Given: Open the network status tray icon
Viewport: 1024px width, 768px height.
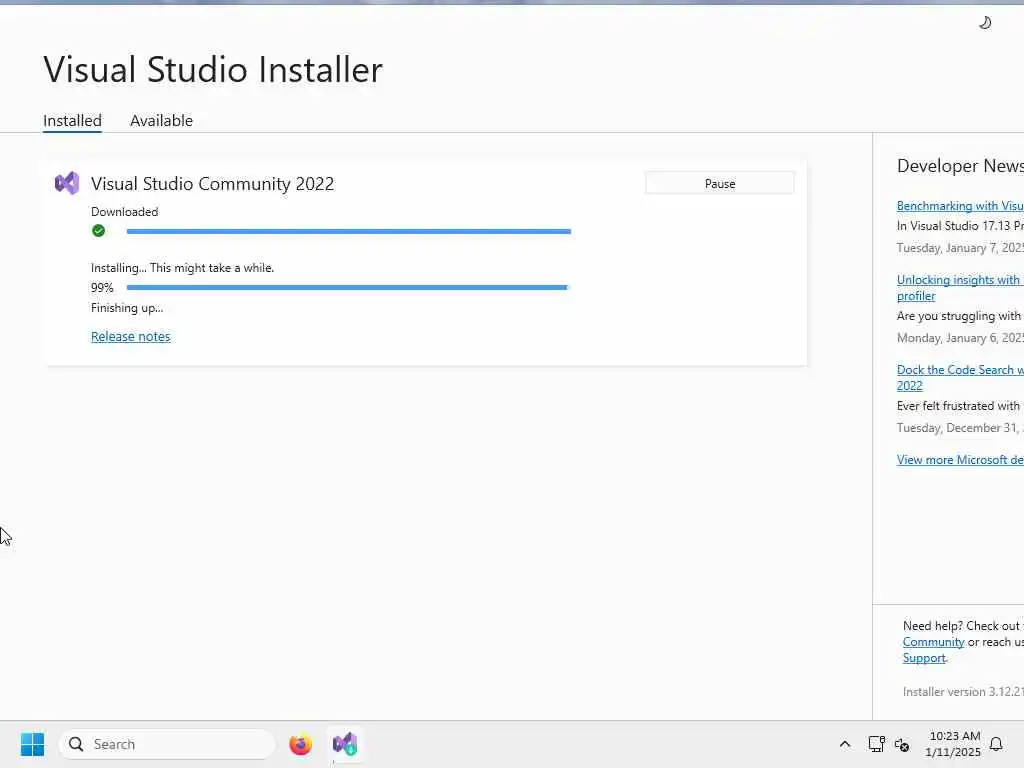Looking at the screenshot, I should [x=876, y=744].
